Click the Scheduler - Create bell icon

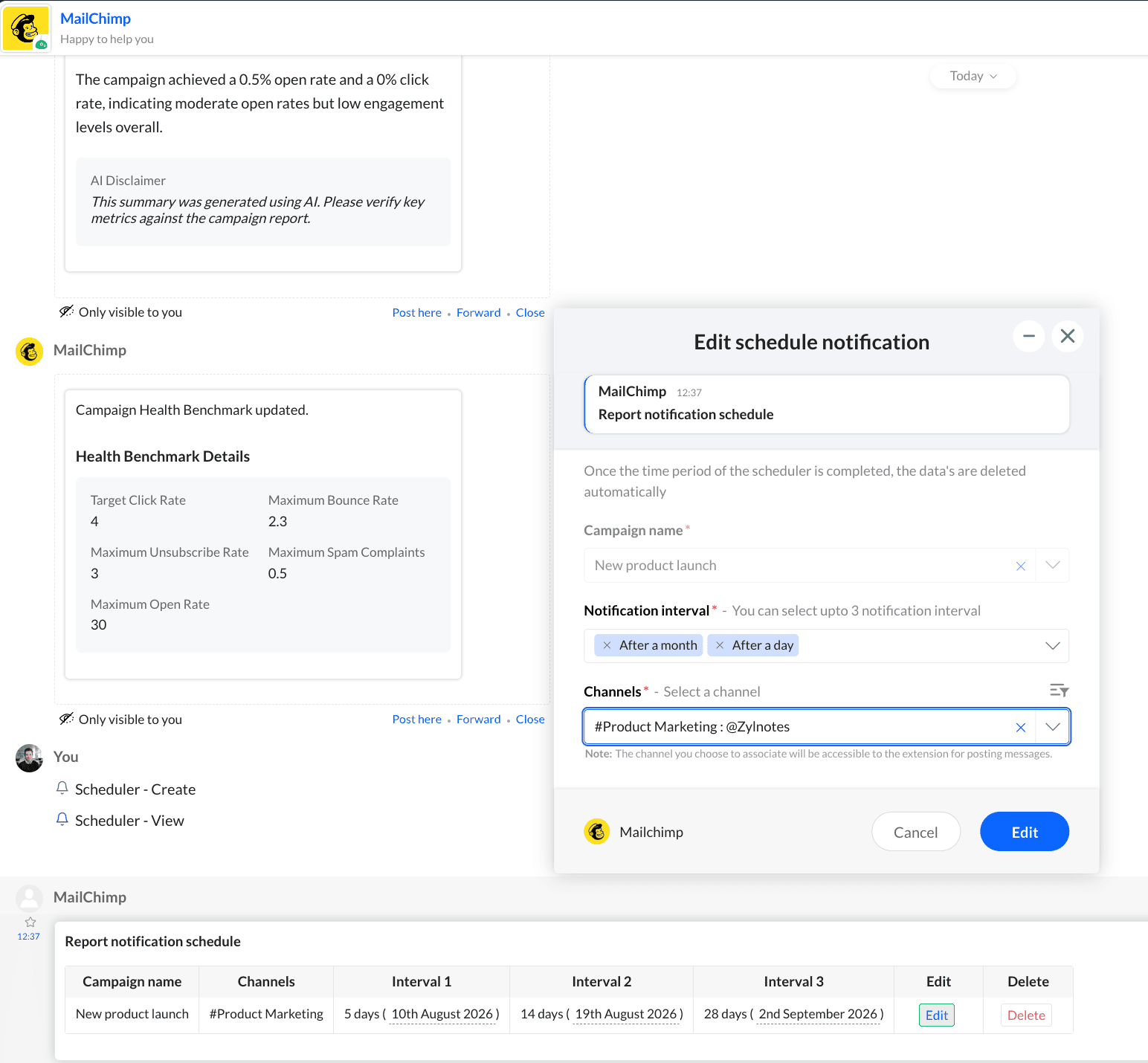point(62,788)
